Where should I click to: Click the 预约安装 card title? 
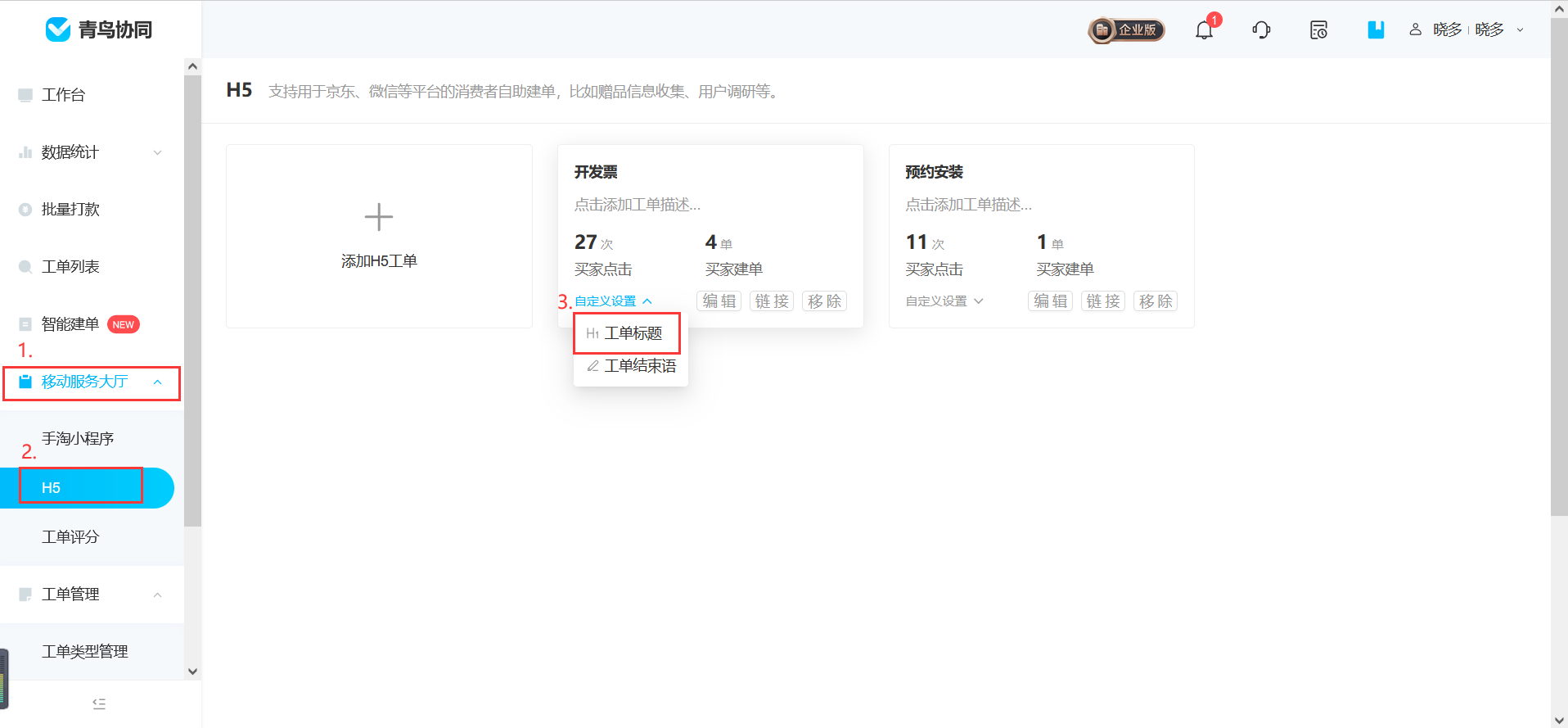[934, 172]
